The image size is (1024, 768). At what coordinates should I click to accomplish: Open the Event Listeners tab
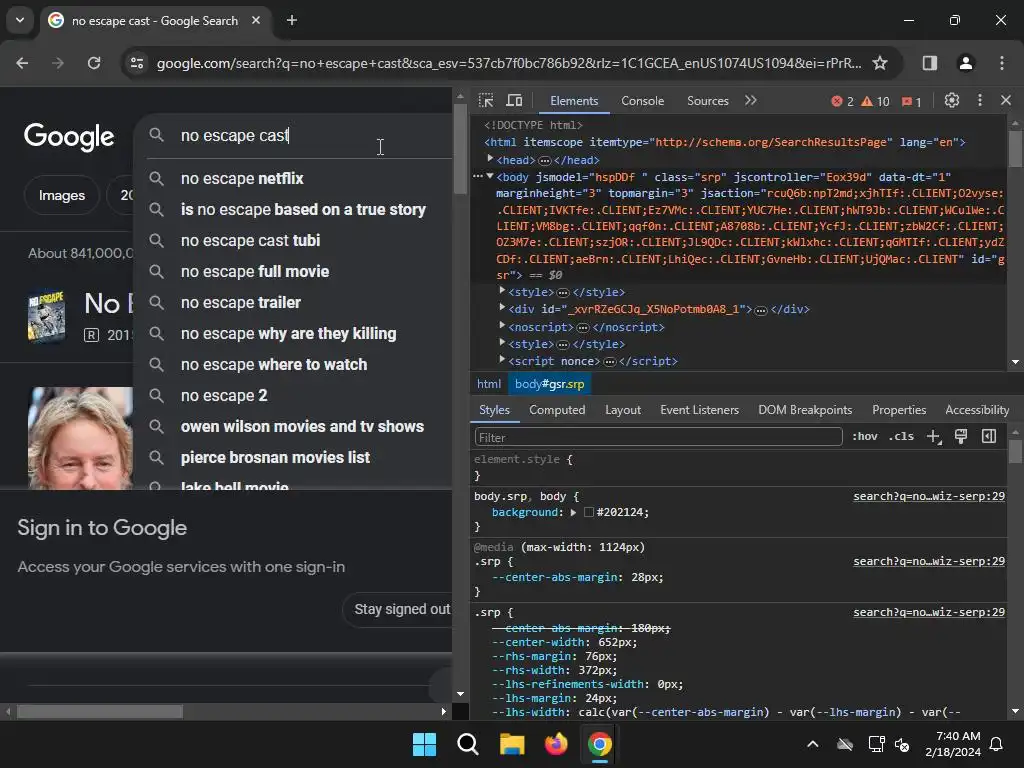tap(699, 410)
